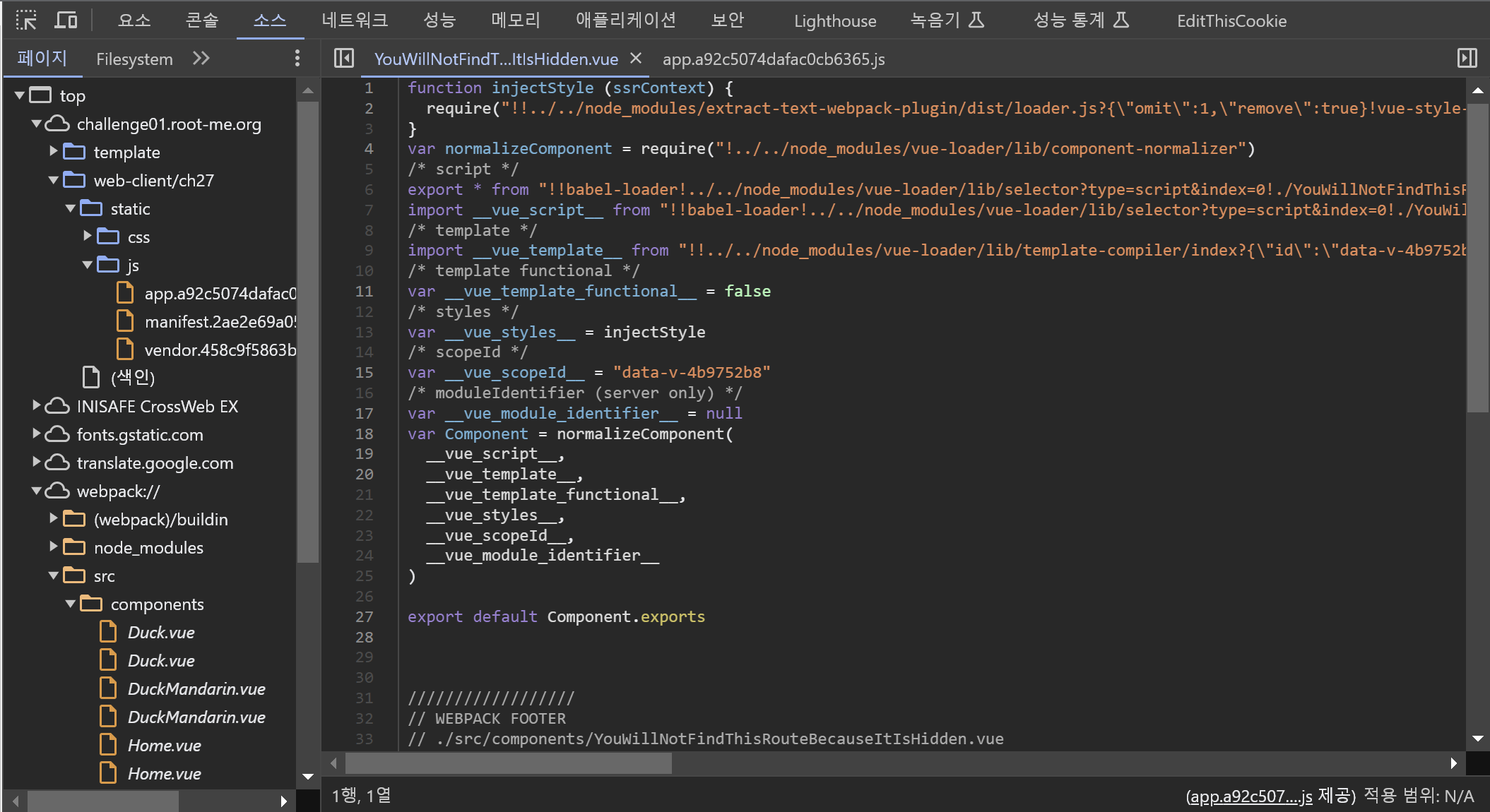
Task: Close the YouWillNotFindT...ItIsHidden.vue tab
Action: (636, 58)
